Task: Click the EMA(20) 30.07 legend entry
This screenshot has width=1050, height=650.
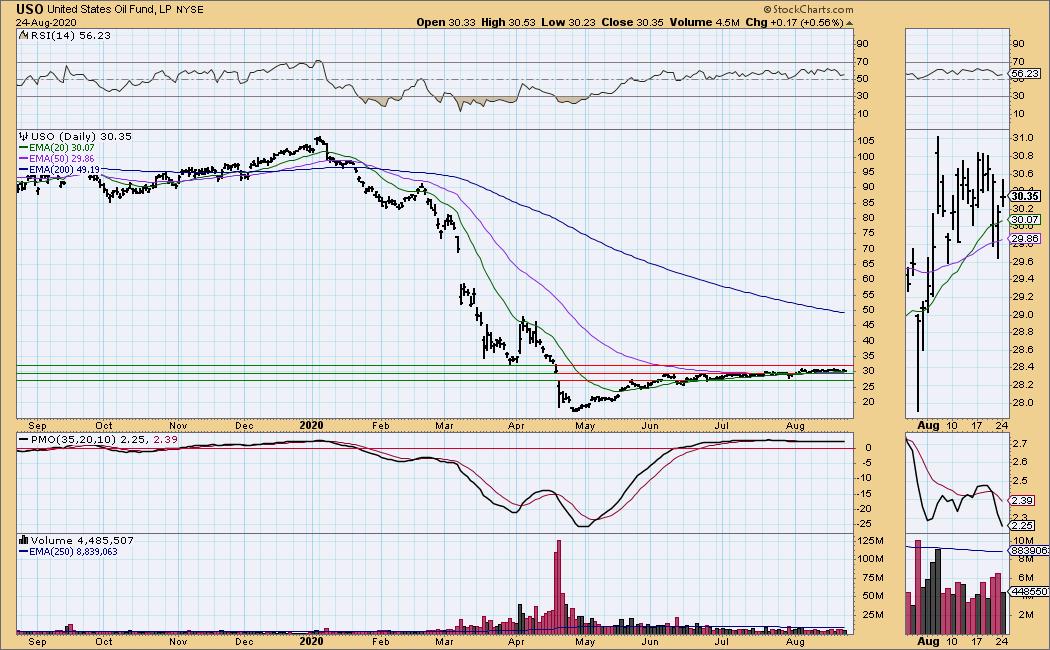Action: pyautogui.click(x=62, y=147)
